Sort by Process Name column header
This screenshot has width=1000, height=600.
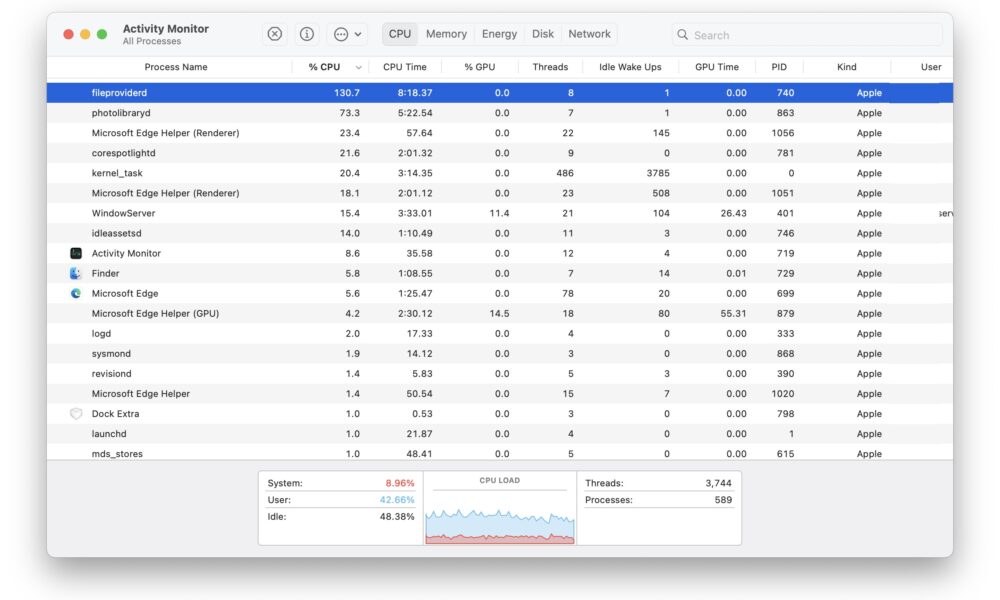tap(175, 67)
